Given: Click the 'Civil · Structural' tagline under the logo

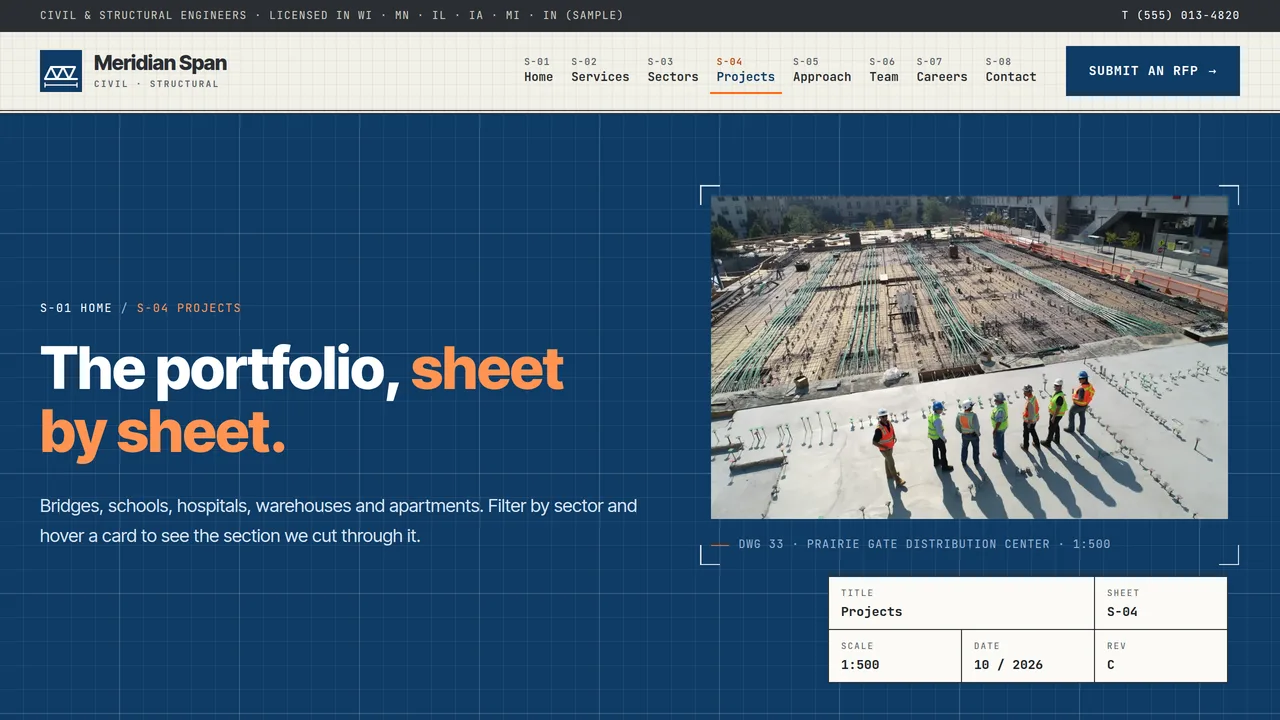Looking at the screenshot, I should (156, 84).
